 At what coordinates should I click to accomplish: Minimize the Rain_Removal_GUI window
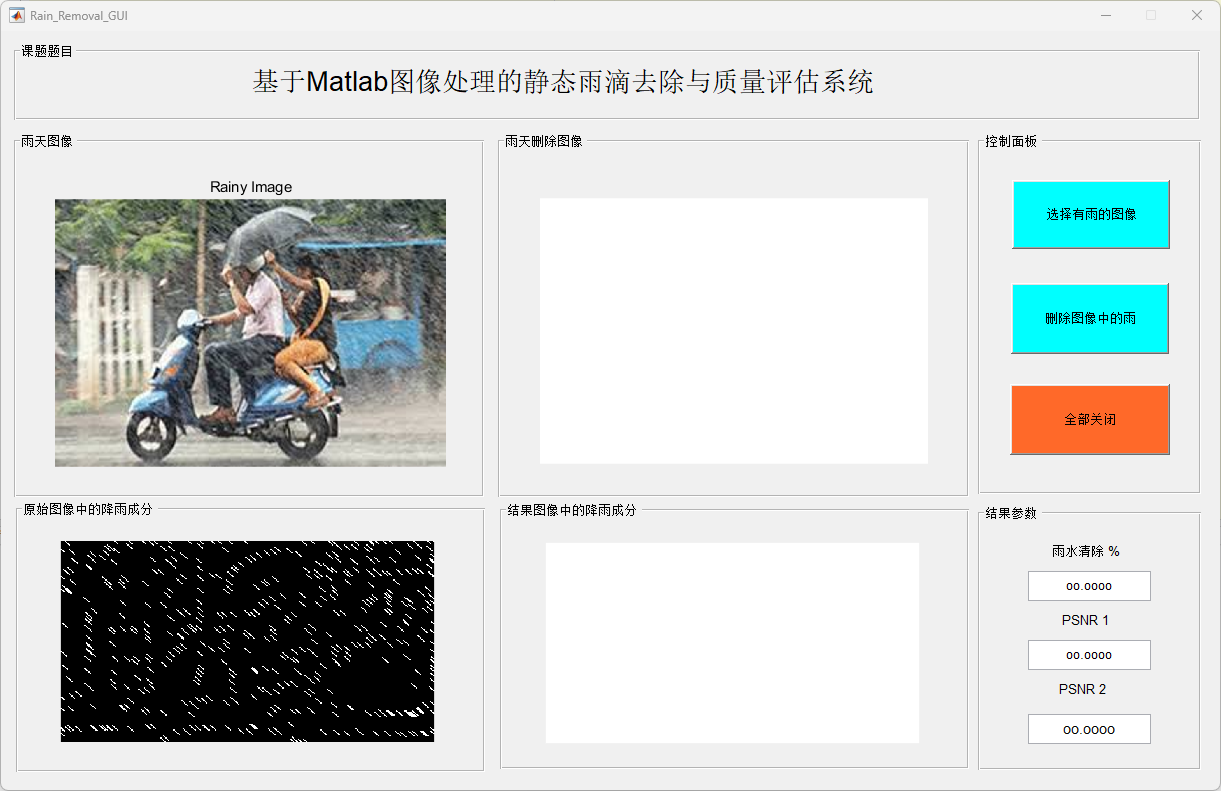click(x=1106, y=15)
